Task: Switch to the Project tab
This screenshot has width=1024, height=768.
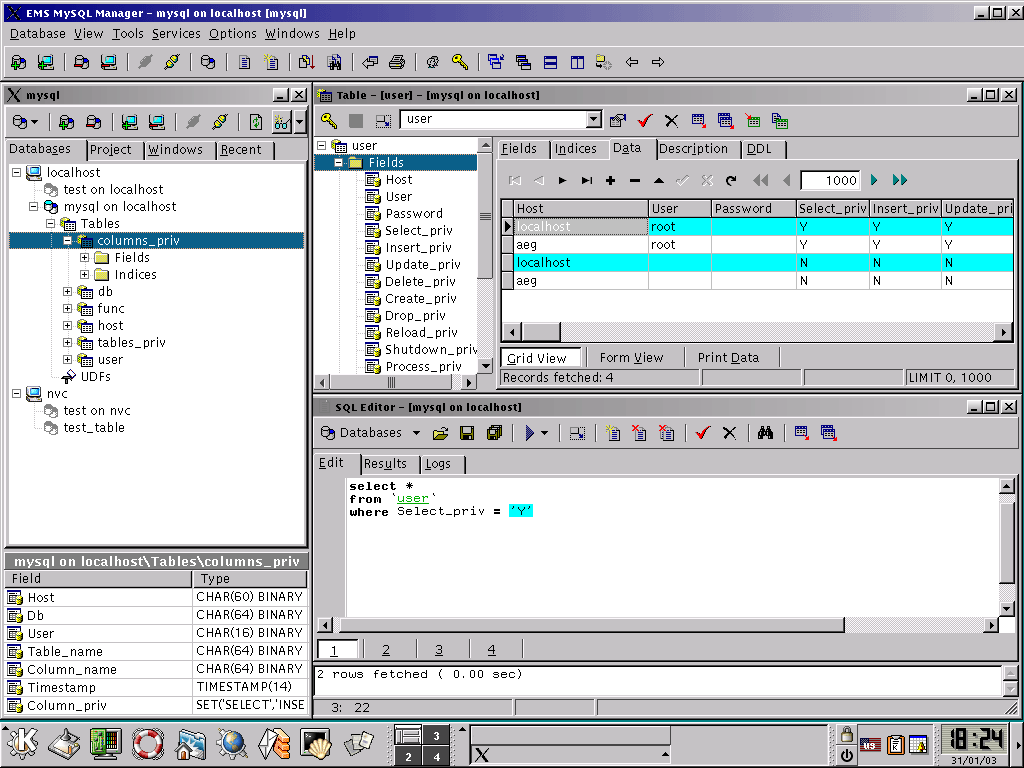Action: [x=111, y=150]
